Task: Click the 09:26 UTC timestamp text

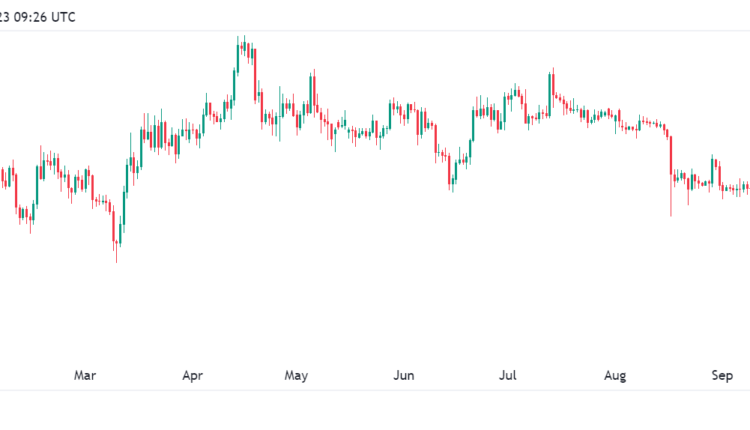Action: (x=40, y=17)
